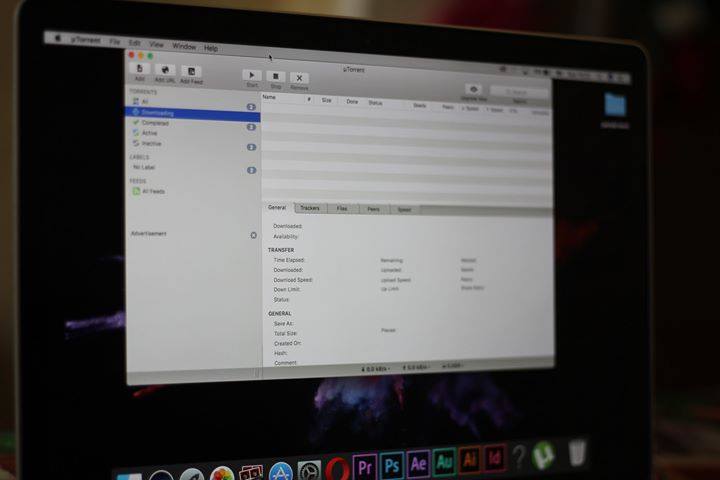The image size is (720, 480).
Task: Click the Add URL toolbar icon
Action: tap(165, 70)
